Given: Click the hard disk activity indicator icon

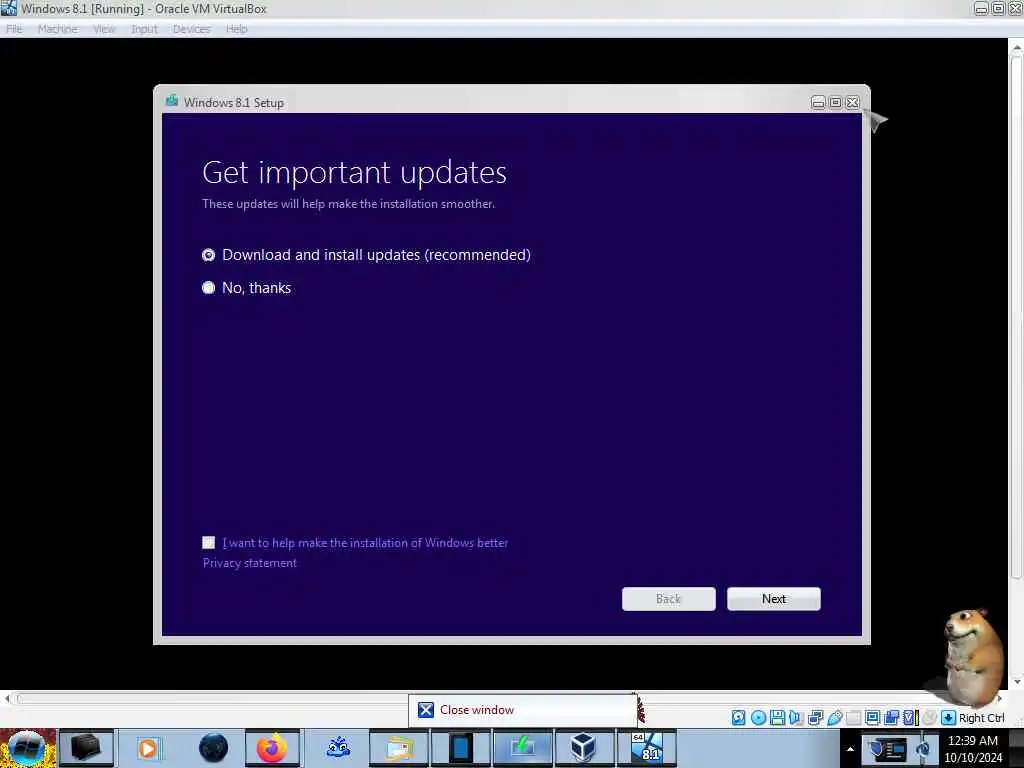Looking at the screenshot, I should coord(739,718).
